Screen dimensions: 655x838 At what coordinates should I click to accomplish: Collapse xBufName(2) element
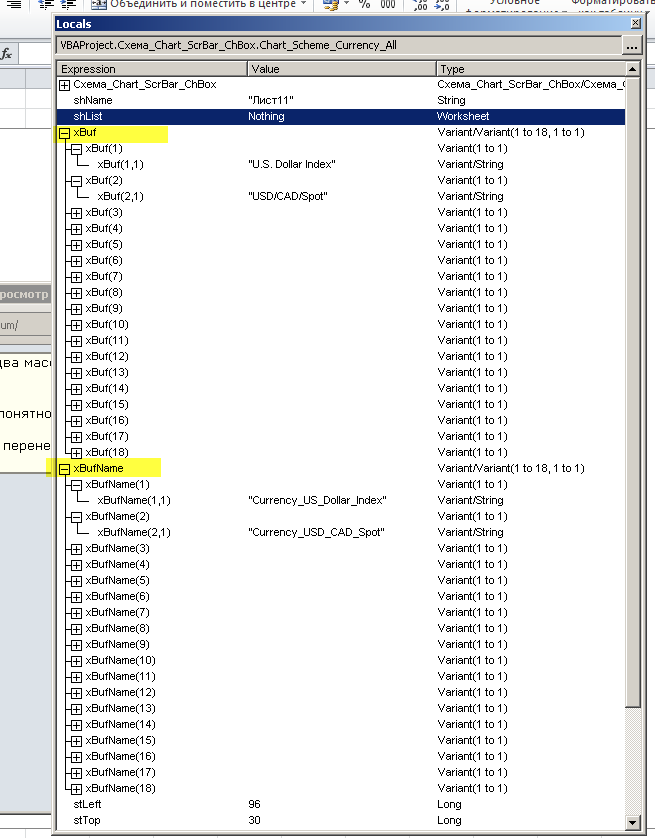click(x=77, y=517)
